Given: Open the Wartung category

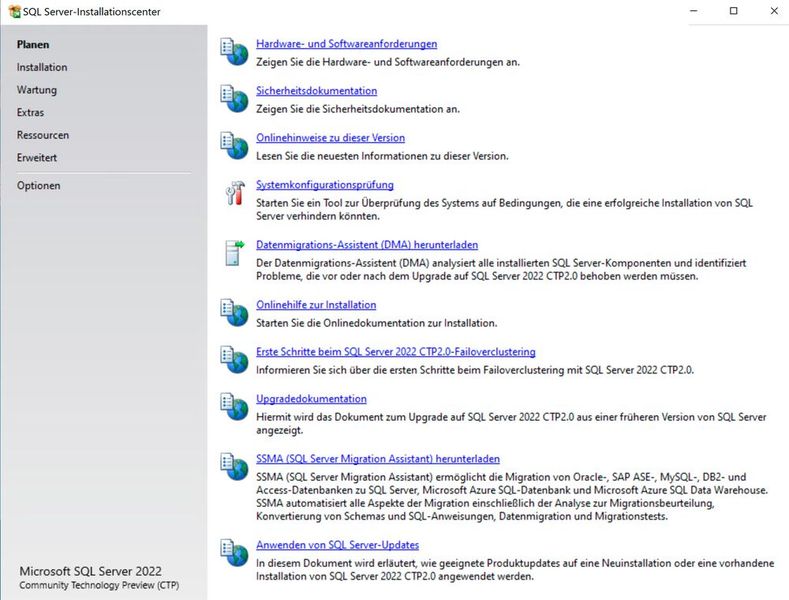Looking at the screenshot, I should coord(37,90).
